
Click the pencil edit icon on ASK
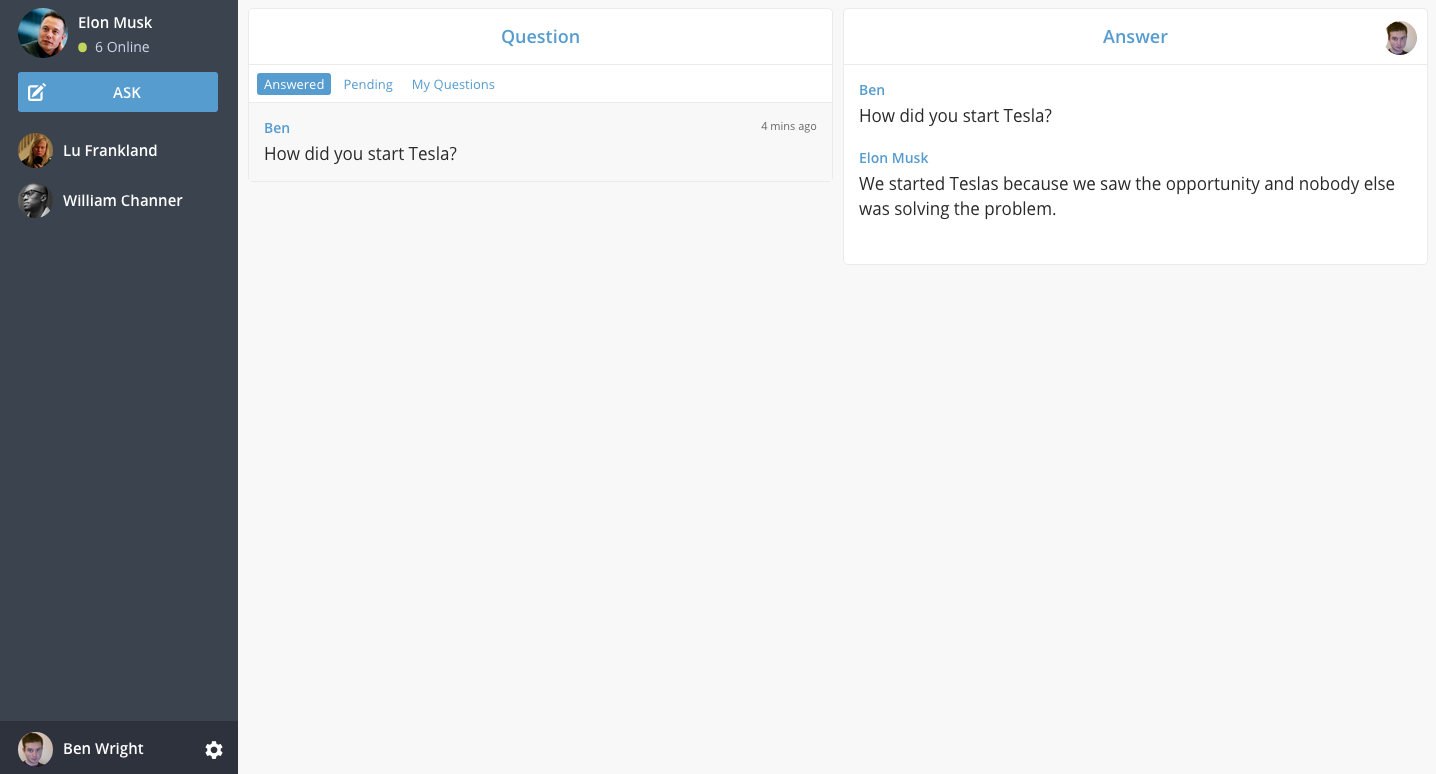37,92
